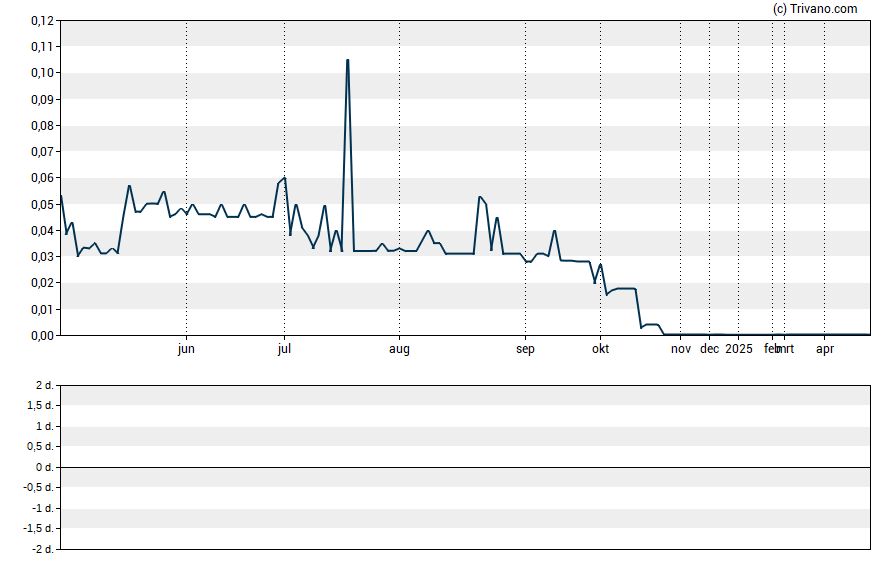Click the 0,02 price axis label
Viewport: 888px width, 565px height.
point(42,282)
